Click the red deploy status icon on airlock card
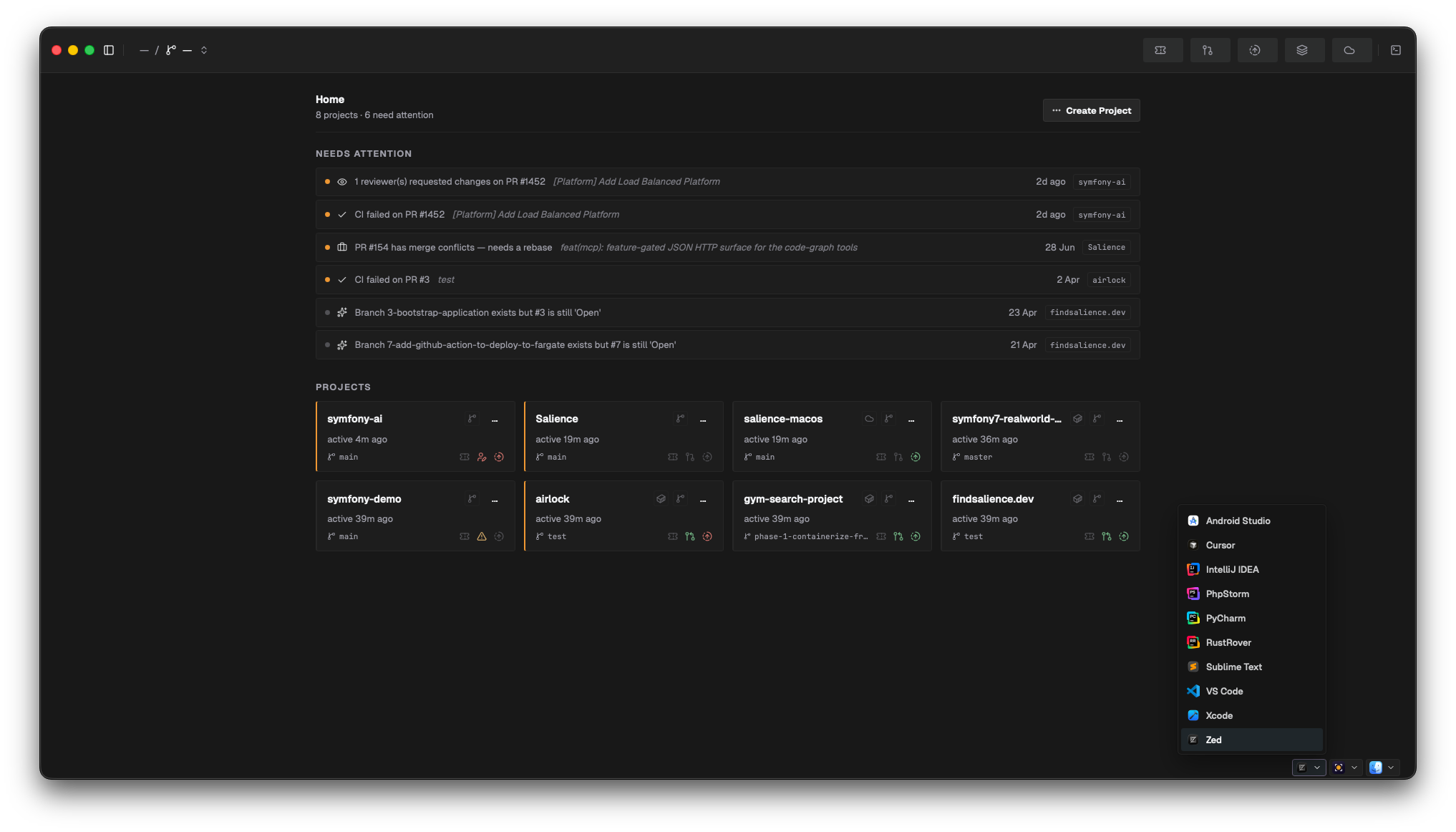 coord(707,536)
